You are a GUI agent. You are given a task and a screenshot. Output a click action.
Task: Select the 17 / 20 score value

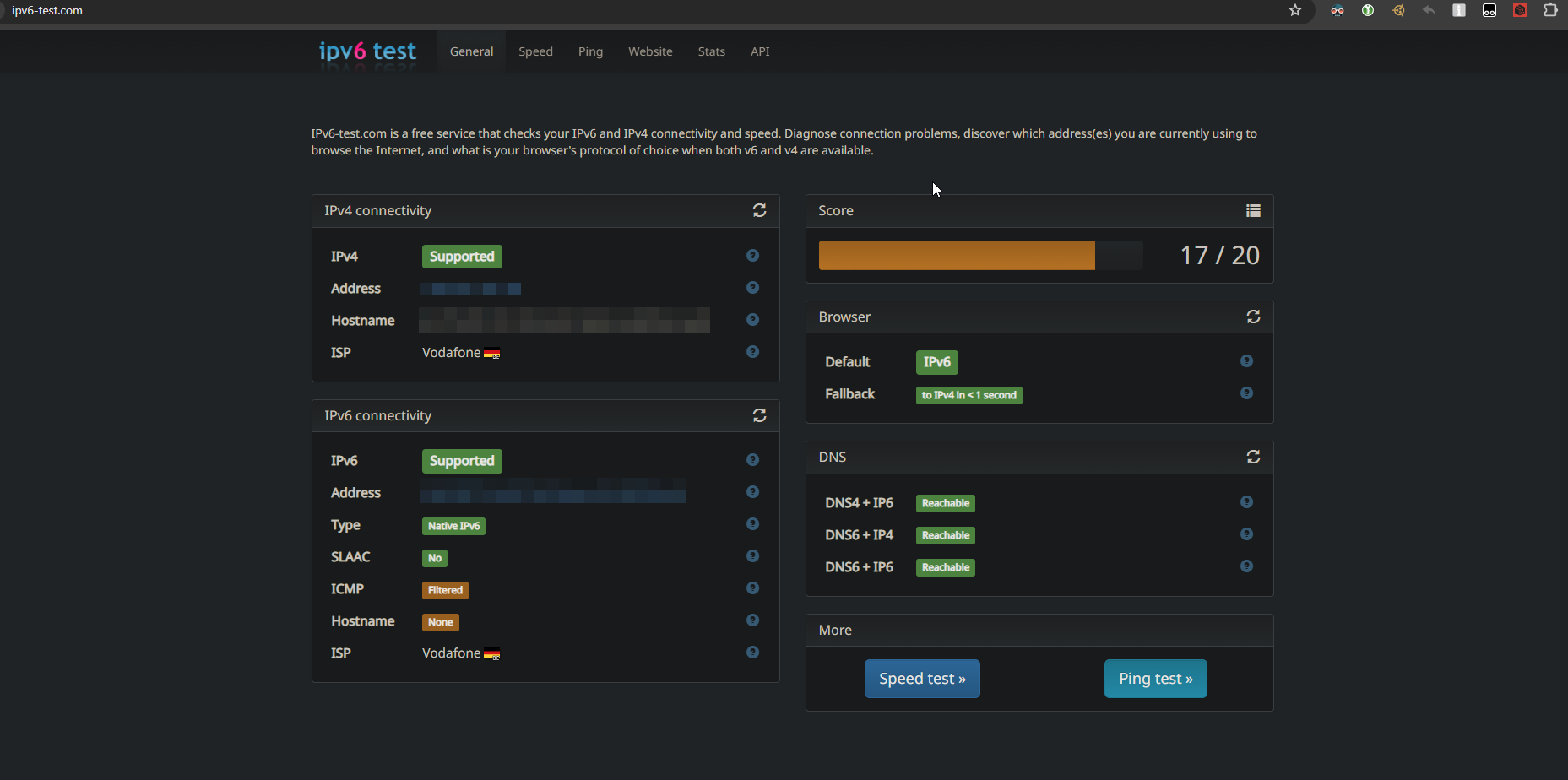(1219, 255)
